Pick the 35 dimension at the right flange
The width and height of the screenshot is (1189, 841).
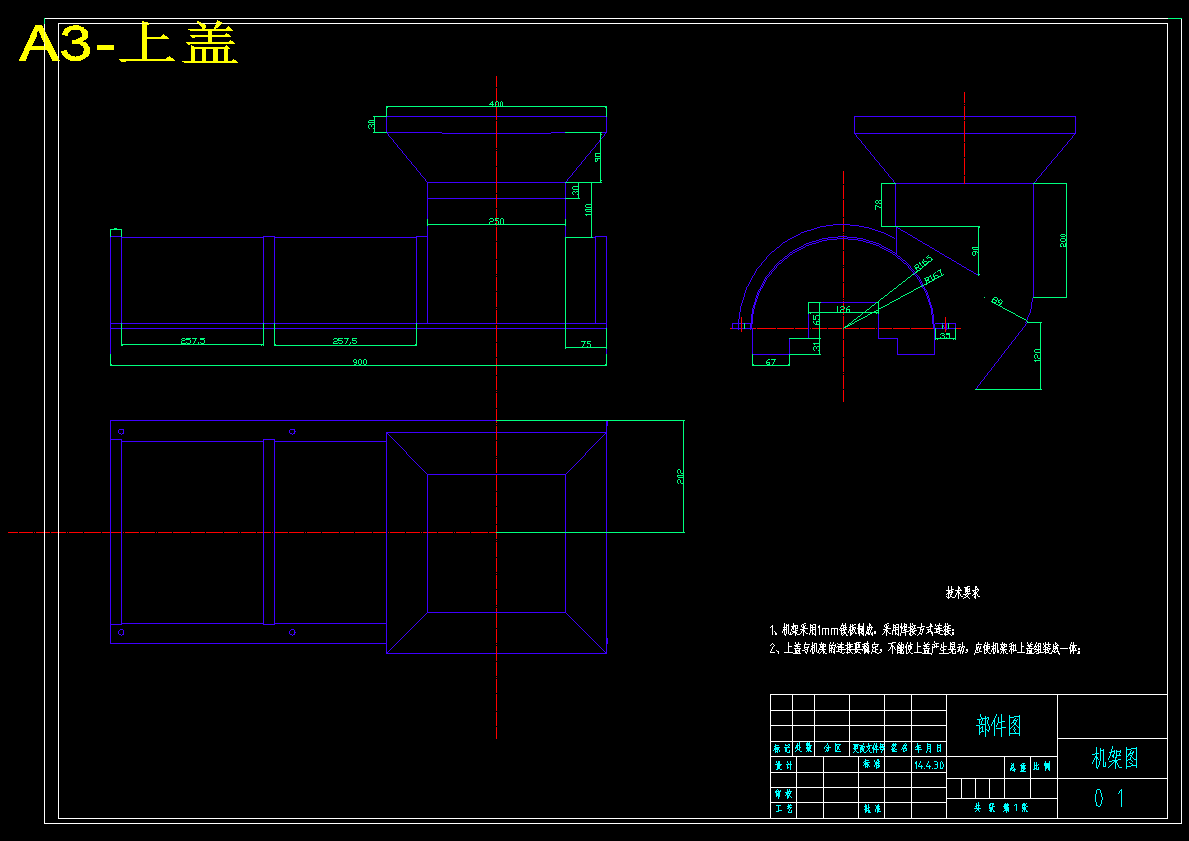[x=945, y=335]
